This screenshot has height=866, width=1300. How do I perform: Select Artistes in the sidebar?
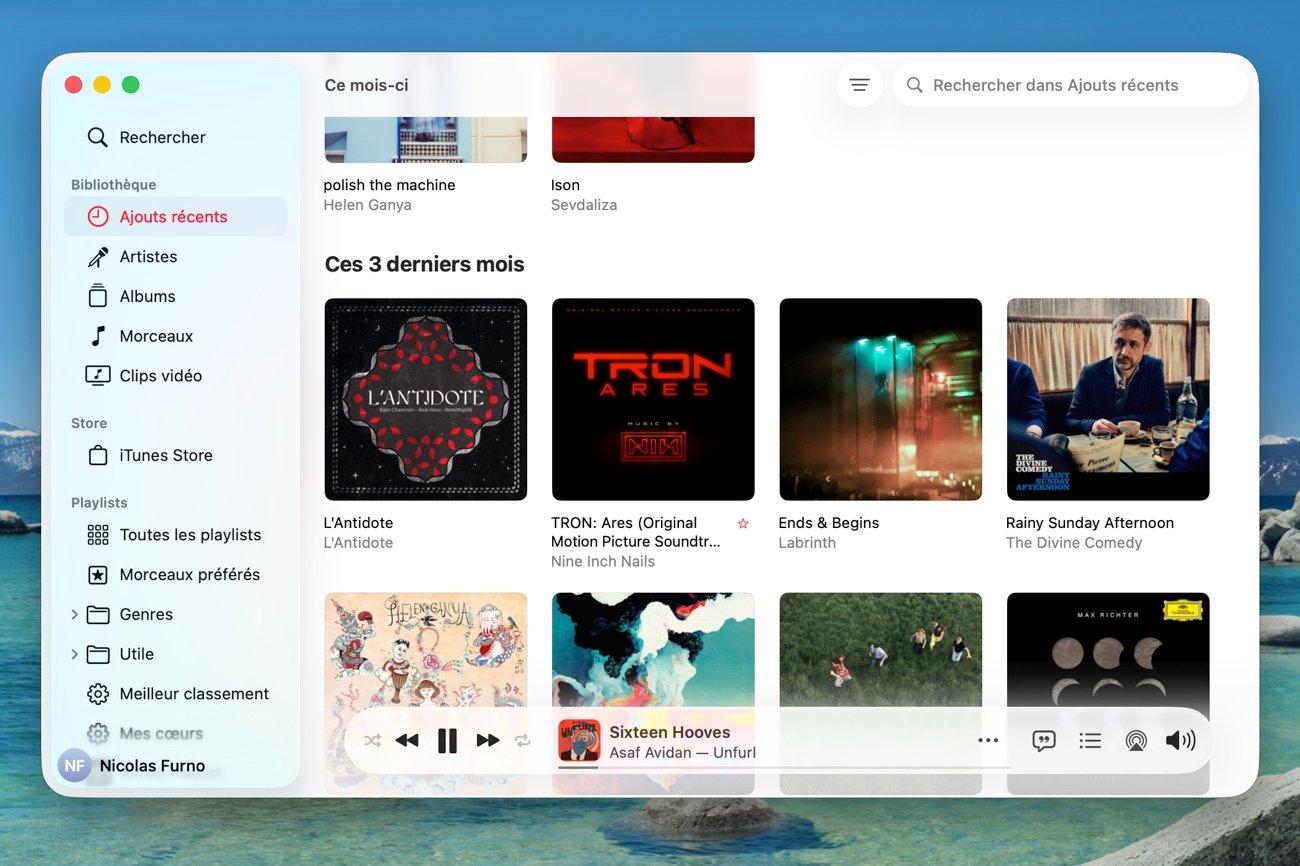(148, 257)
